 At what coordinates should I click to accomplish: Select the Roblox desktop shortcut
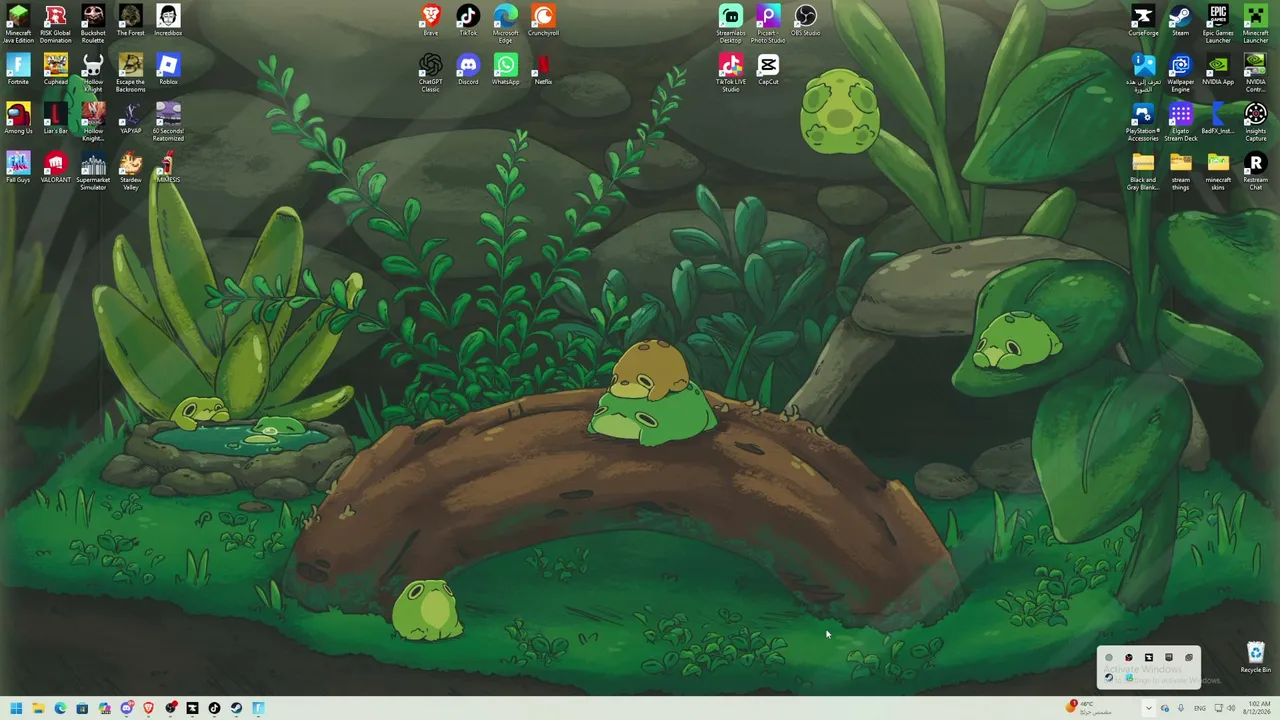[x=168, y=69]
